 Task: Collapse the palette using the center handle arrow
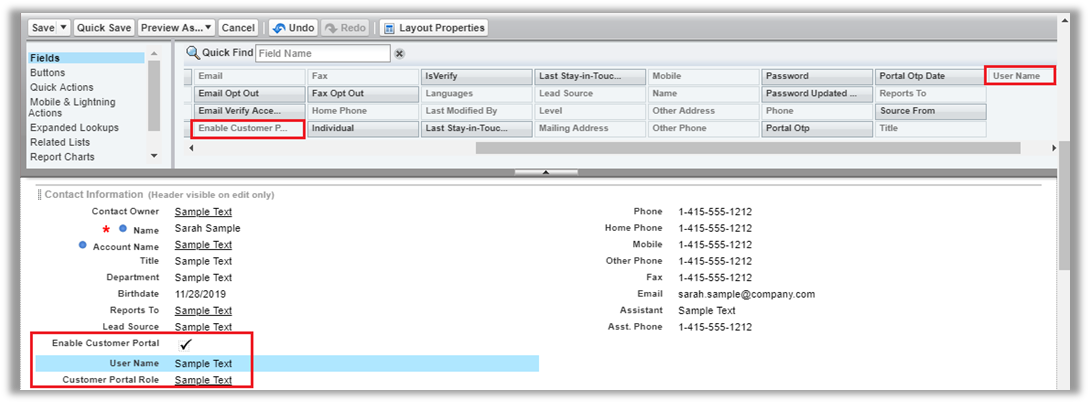[x=545, y=172]
